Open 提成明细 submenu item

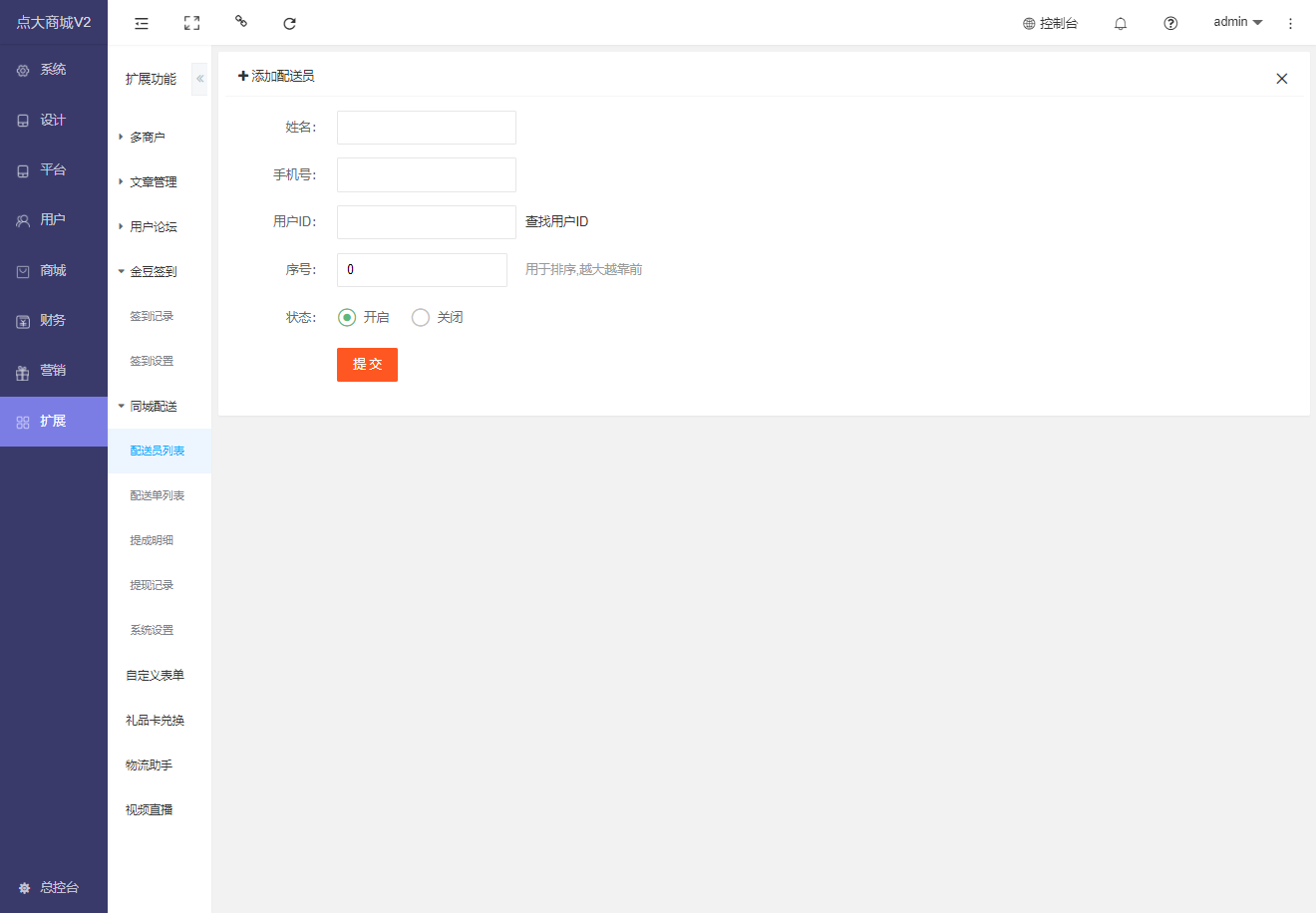[x=160, y=540]
